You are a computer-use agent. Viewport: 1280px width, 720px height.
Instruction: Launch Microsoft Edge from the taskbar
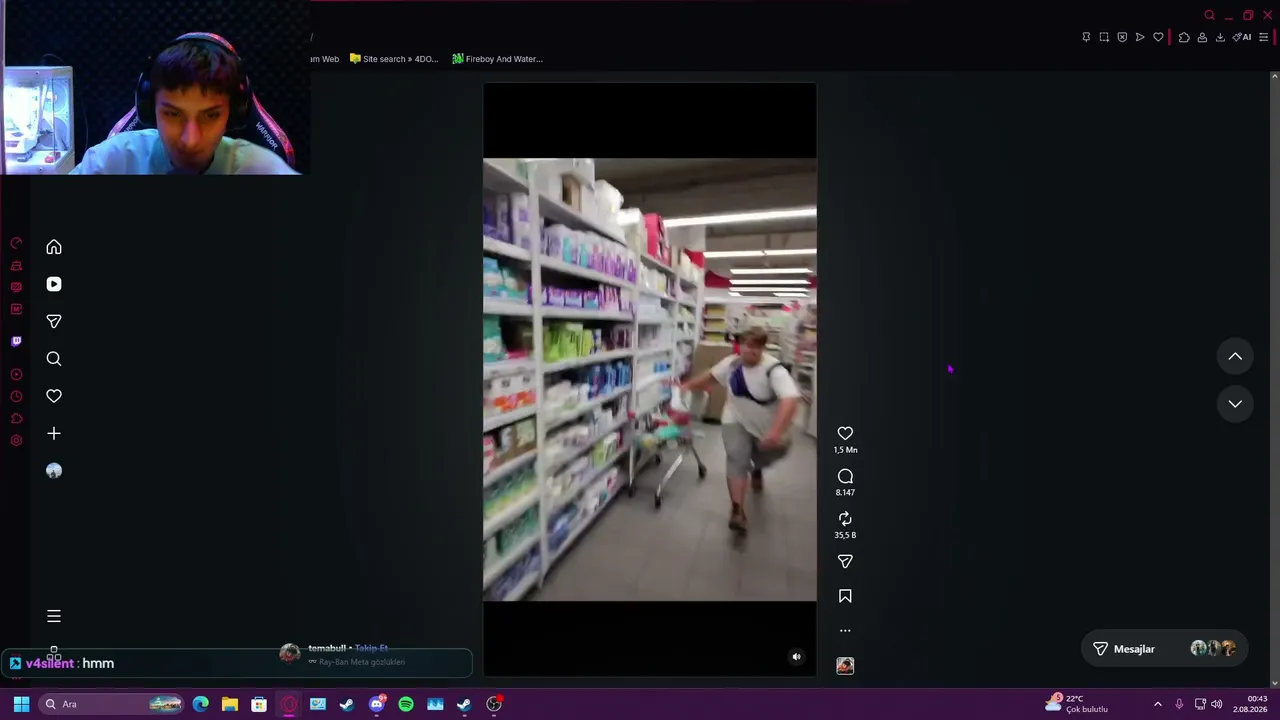(x=201, y=704)
